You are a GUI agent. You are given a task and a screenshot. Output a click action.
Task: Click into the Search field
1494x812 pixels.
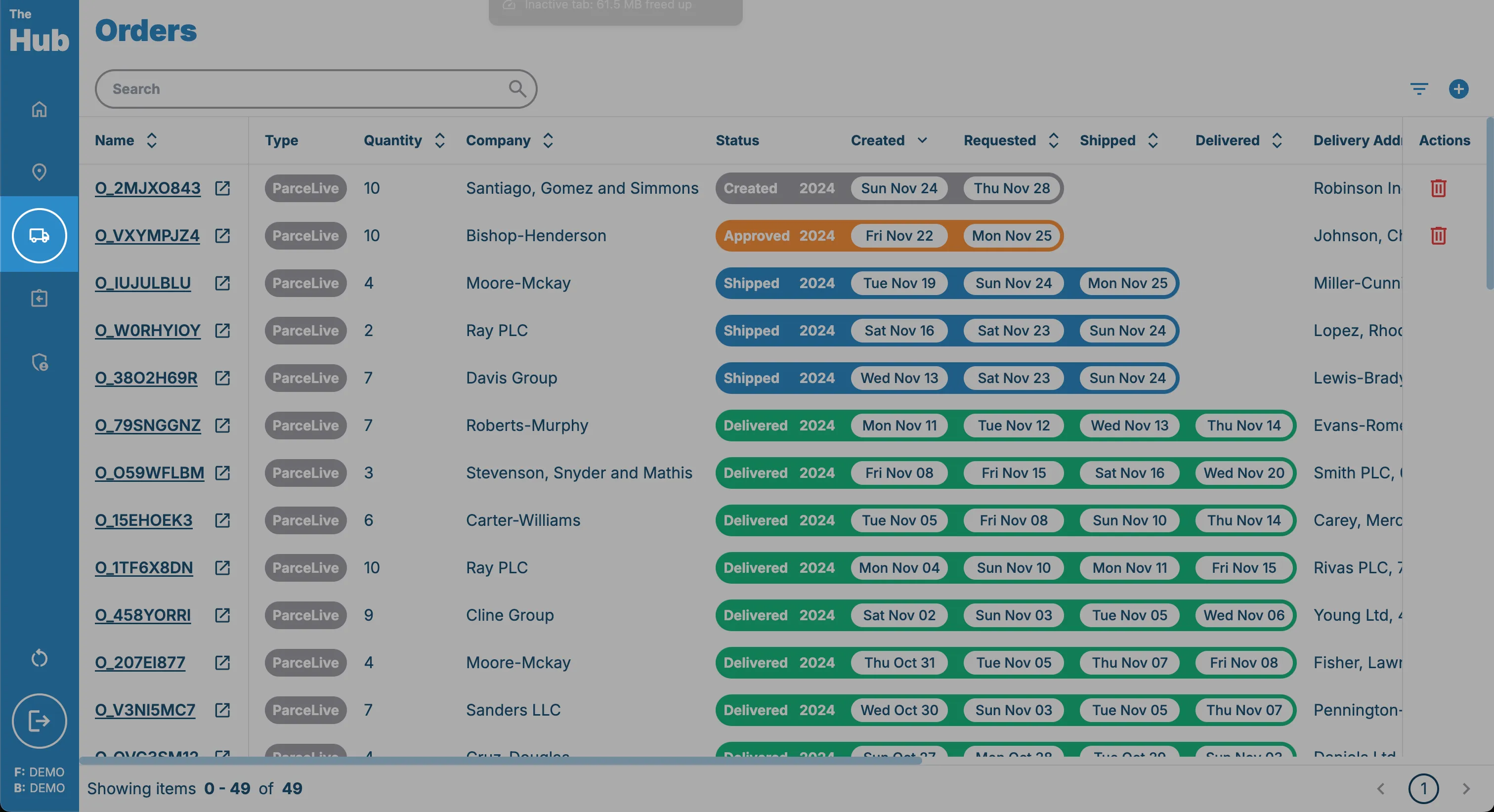(316, 89)
